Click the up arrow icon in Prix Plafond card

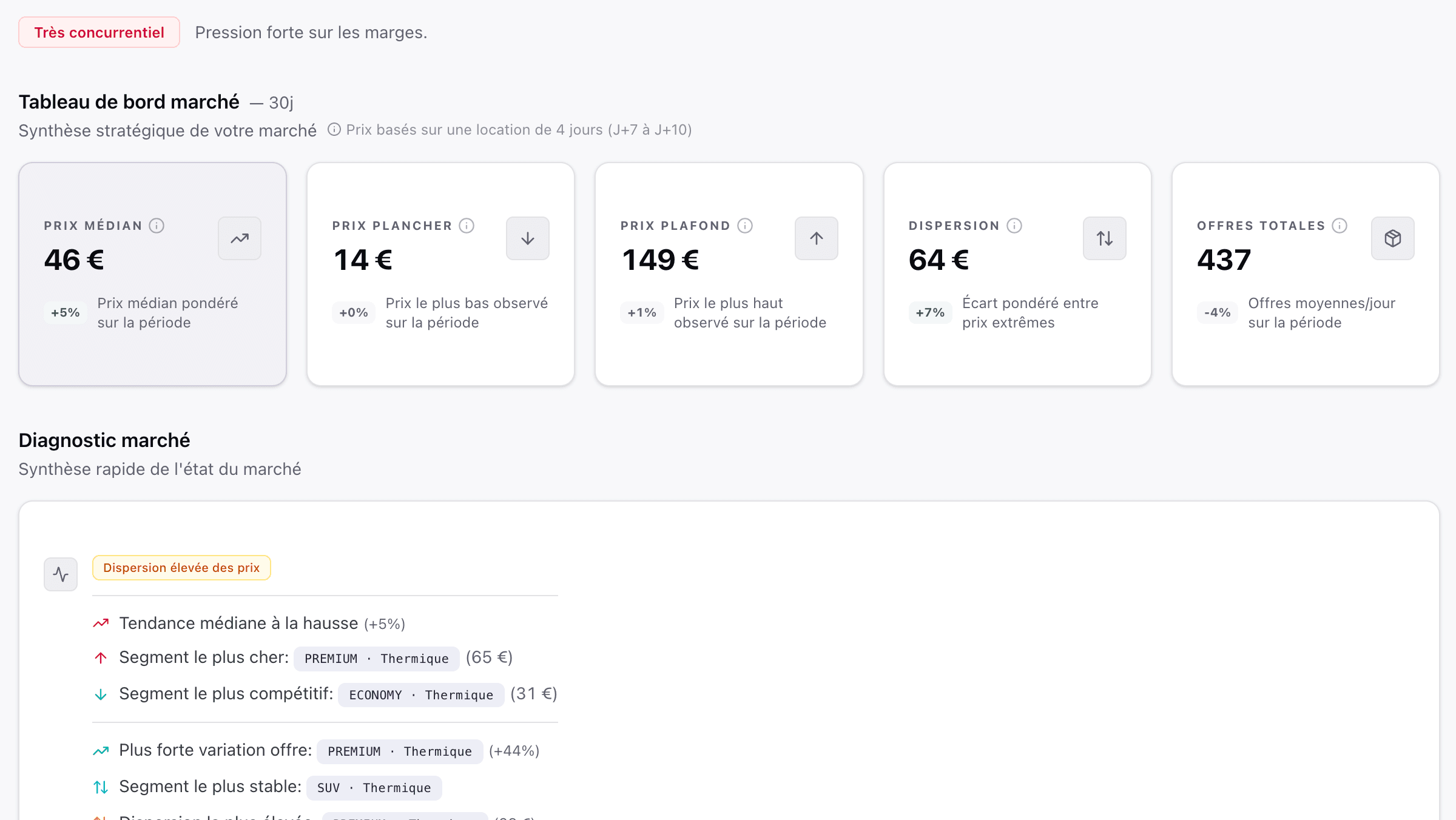point(817,238)
